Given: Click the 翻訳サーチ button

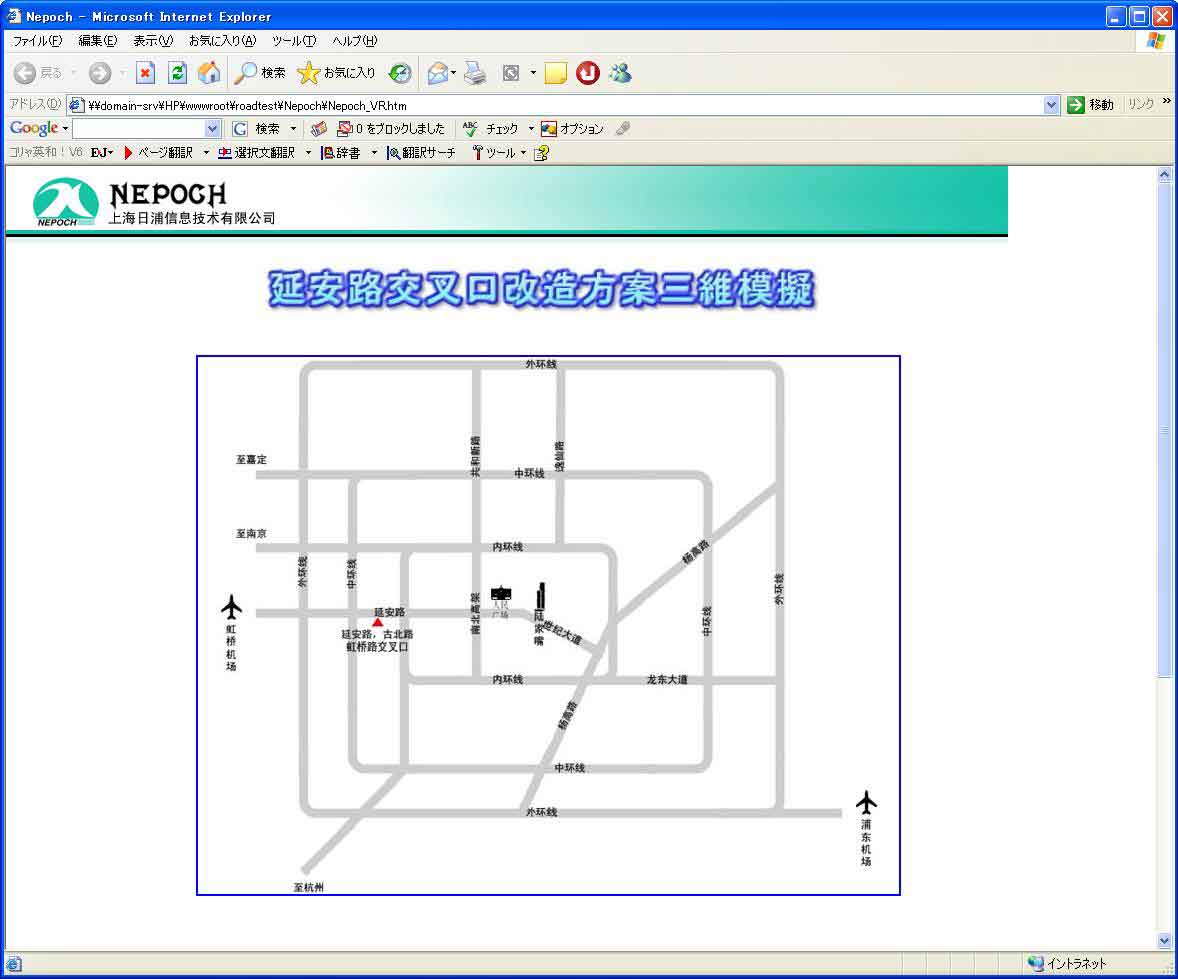Looking at the screenshot, I should click(x=421, y=153).
